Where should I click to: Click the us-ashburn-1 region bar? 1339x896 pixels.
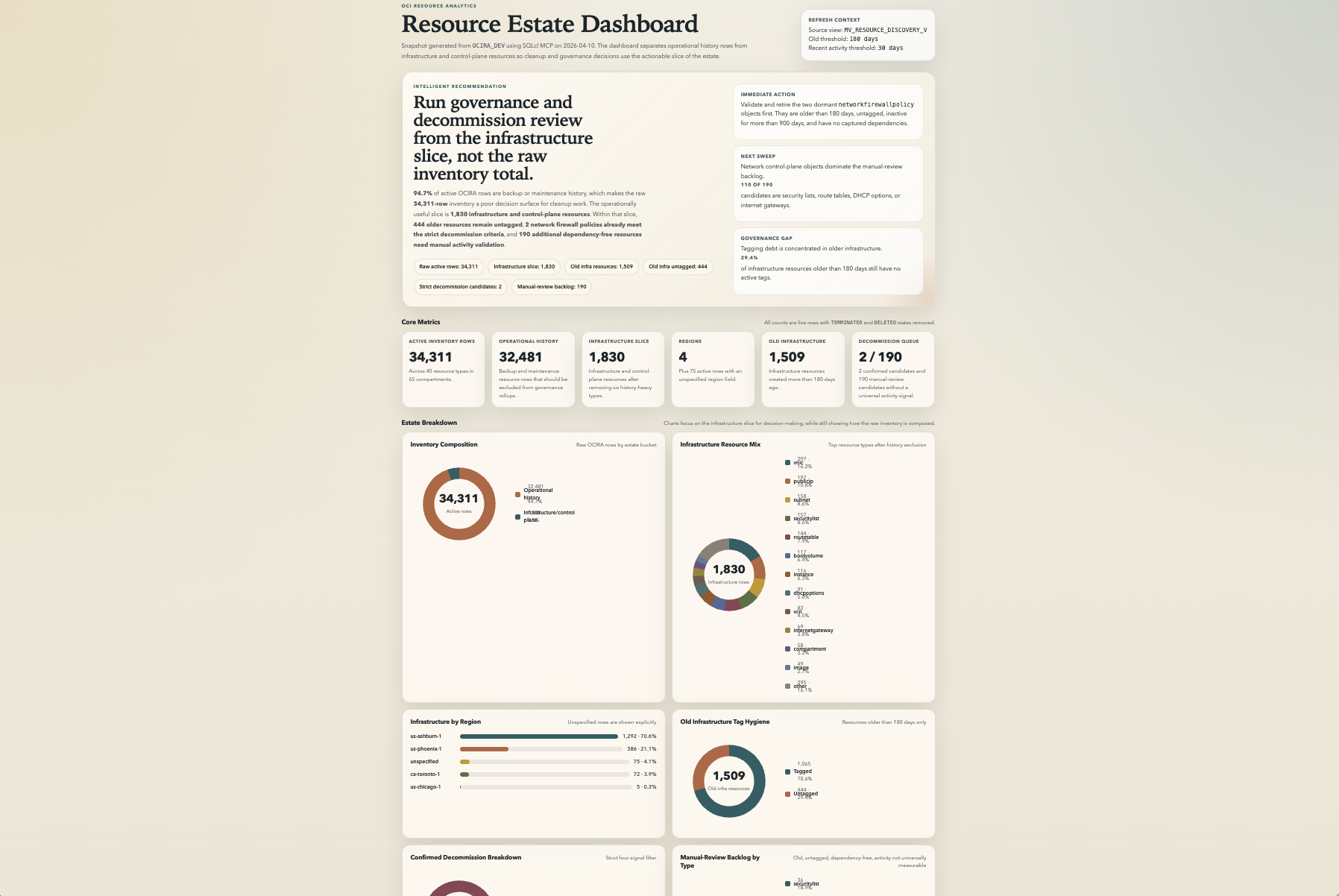pos(539,736)
